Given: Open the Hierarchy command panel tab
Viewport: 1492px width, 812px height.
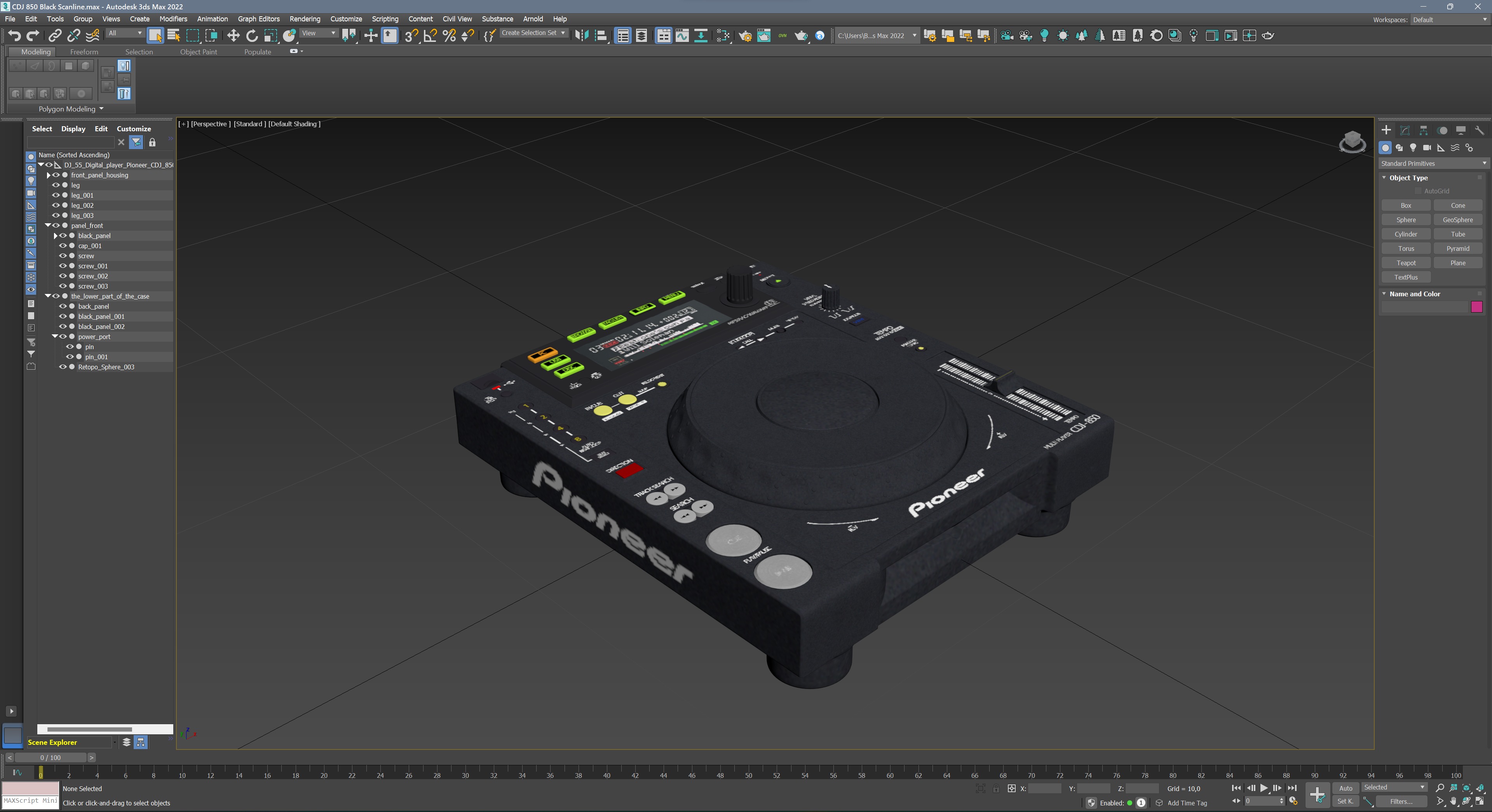Looking at the screenshot, I should [1423, 130].
